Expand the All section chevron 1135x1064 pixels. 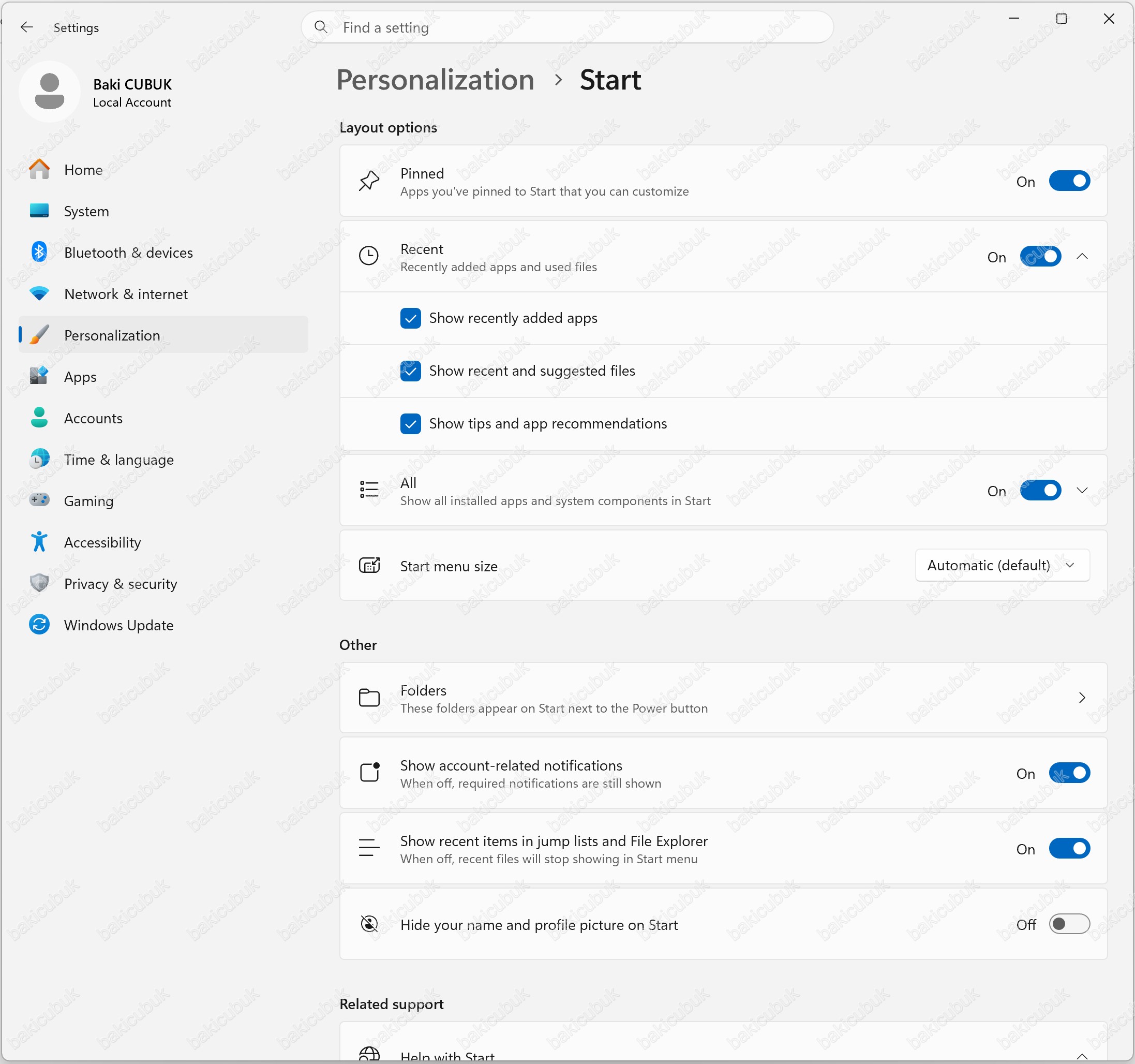(1082, 491)
